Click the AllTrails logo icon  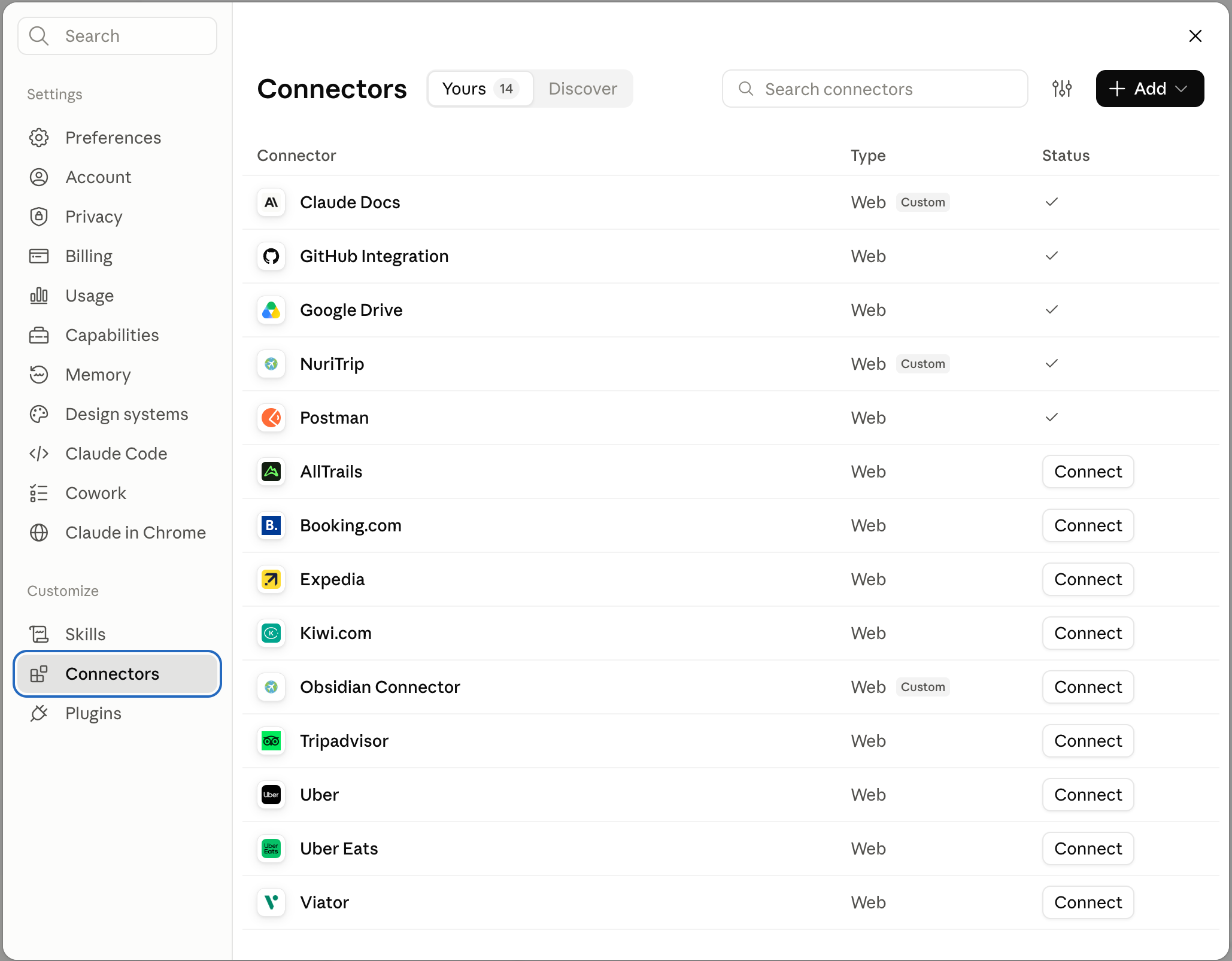[x=271, y=472]
